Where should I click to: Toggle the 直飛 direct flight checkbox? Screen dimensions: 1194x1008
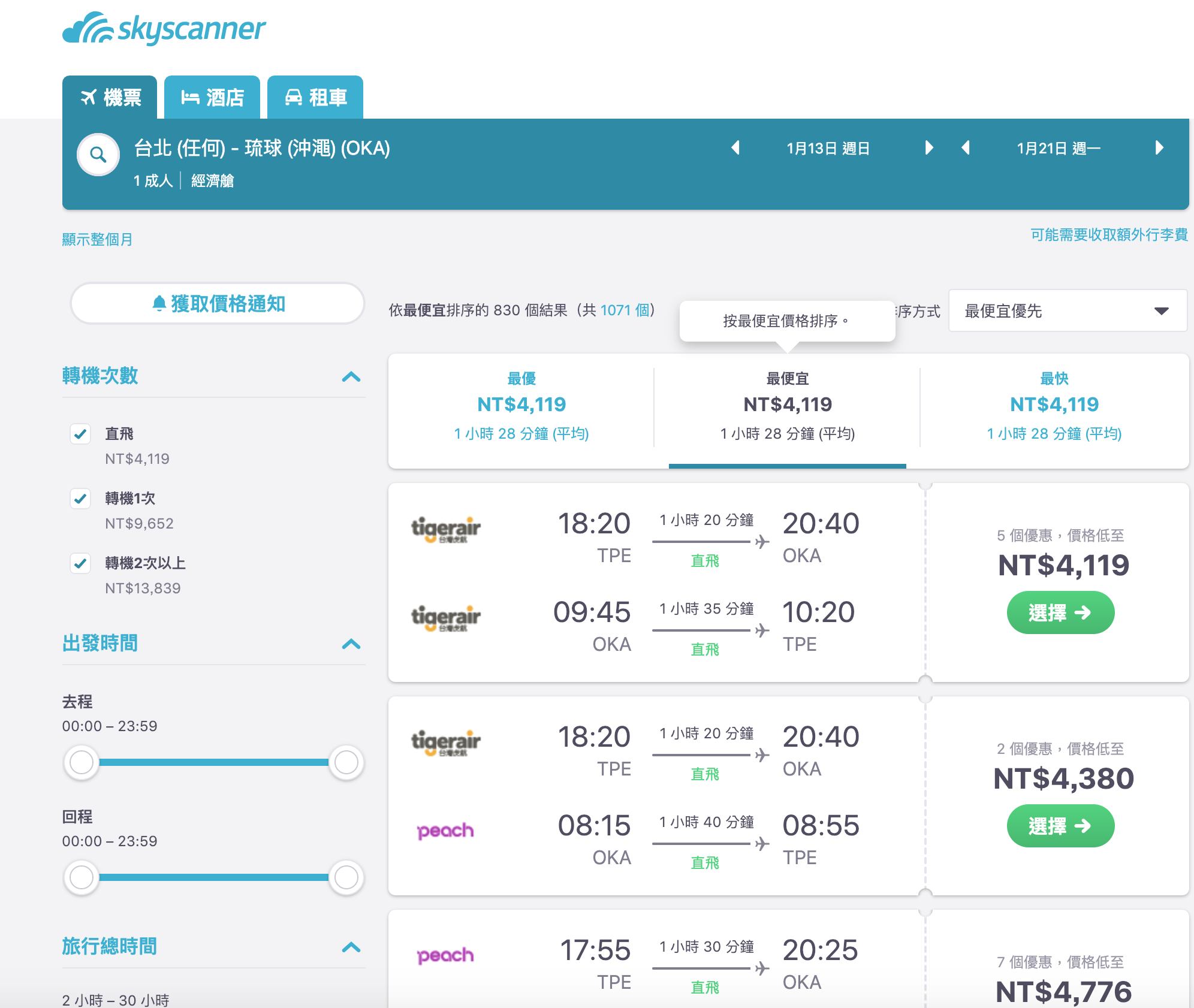pos(80,434)
